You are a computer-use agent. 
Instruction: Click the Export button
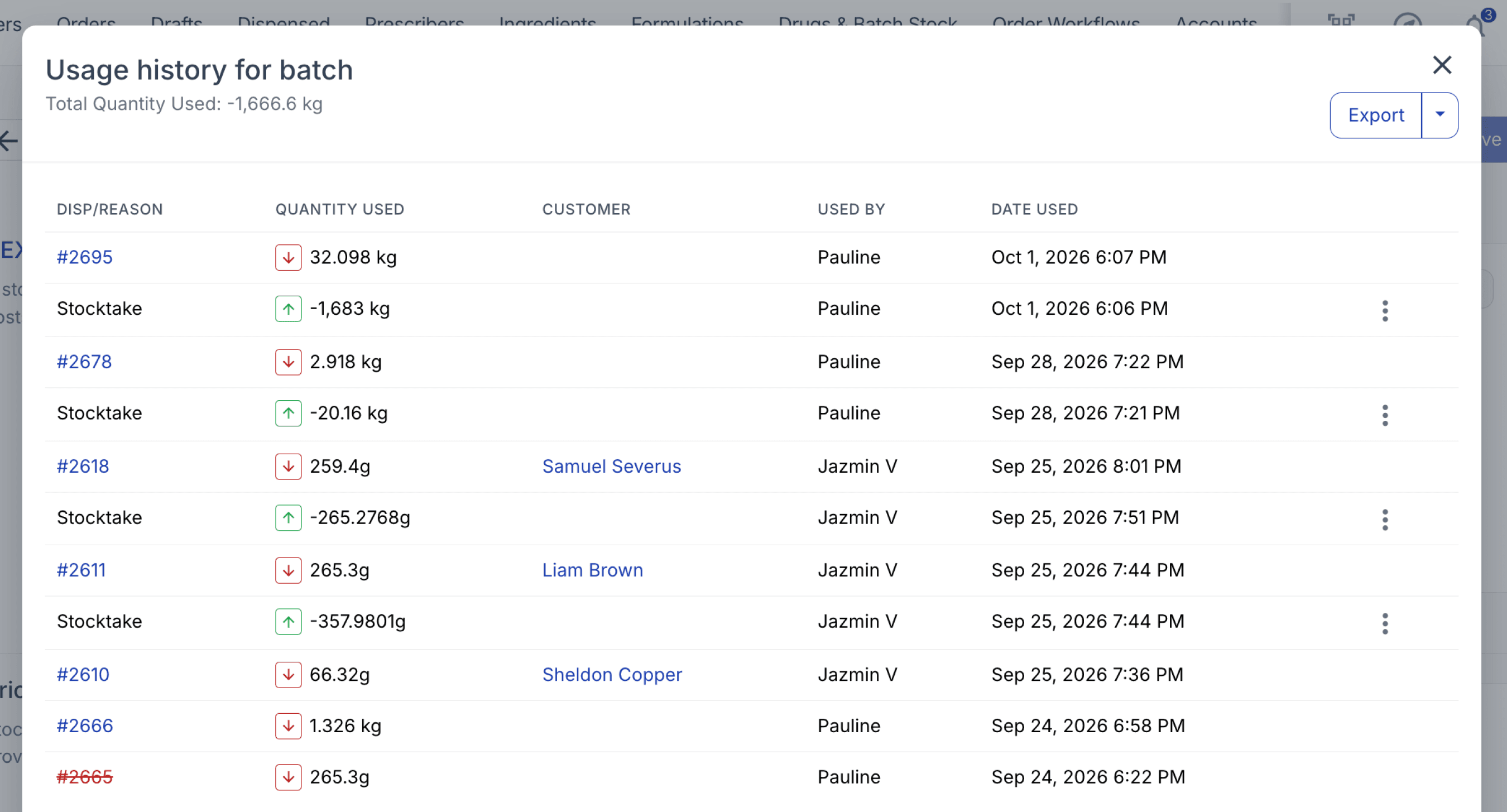tap(1375, 116)
